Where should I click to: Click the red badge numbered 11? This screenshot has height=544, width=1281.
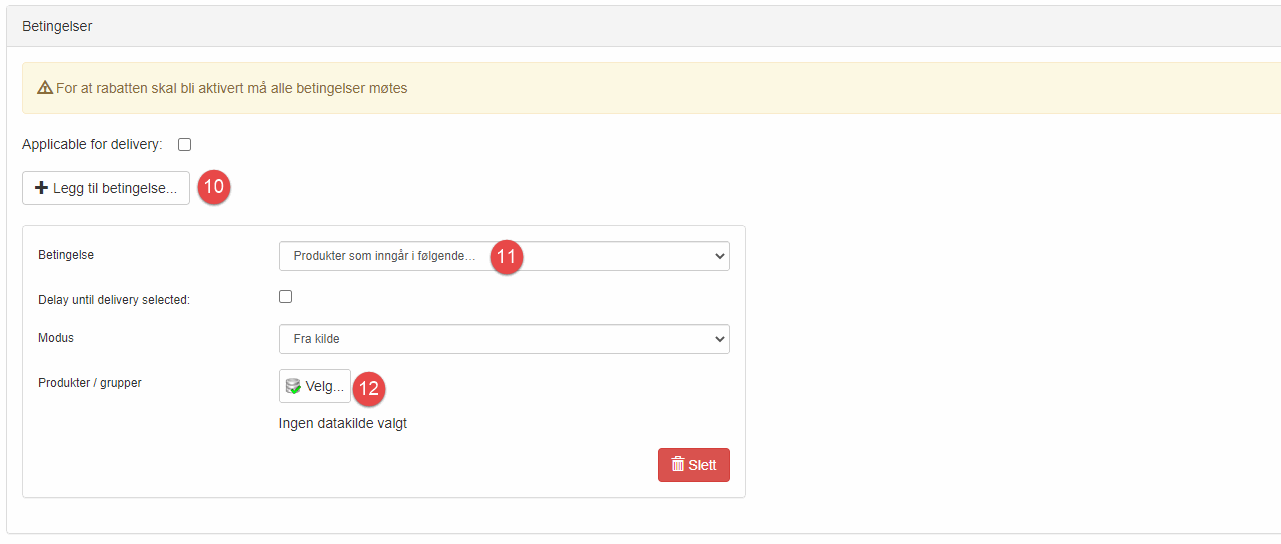(507, 257)
